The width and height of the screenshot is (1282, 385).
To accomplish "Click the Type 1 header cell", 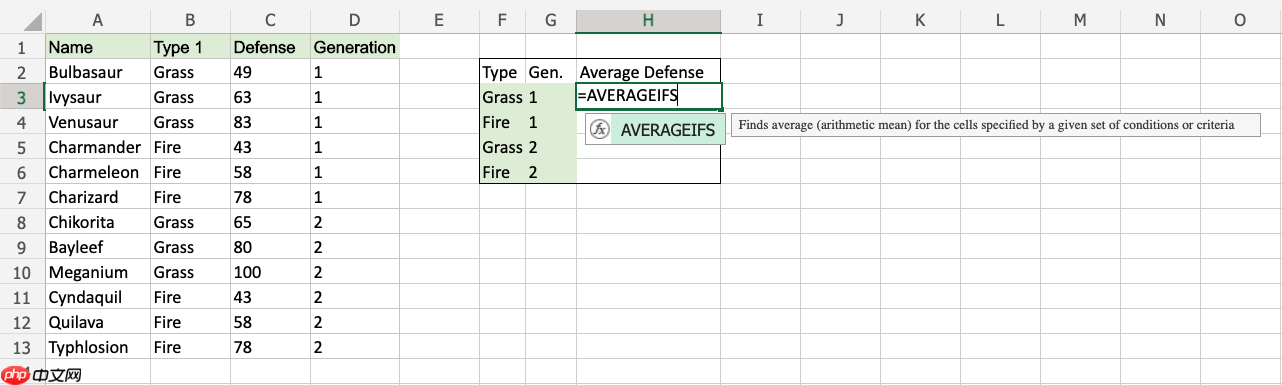I will click(x=190, y=47).
